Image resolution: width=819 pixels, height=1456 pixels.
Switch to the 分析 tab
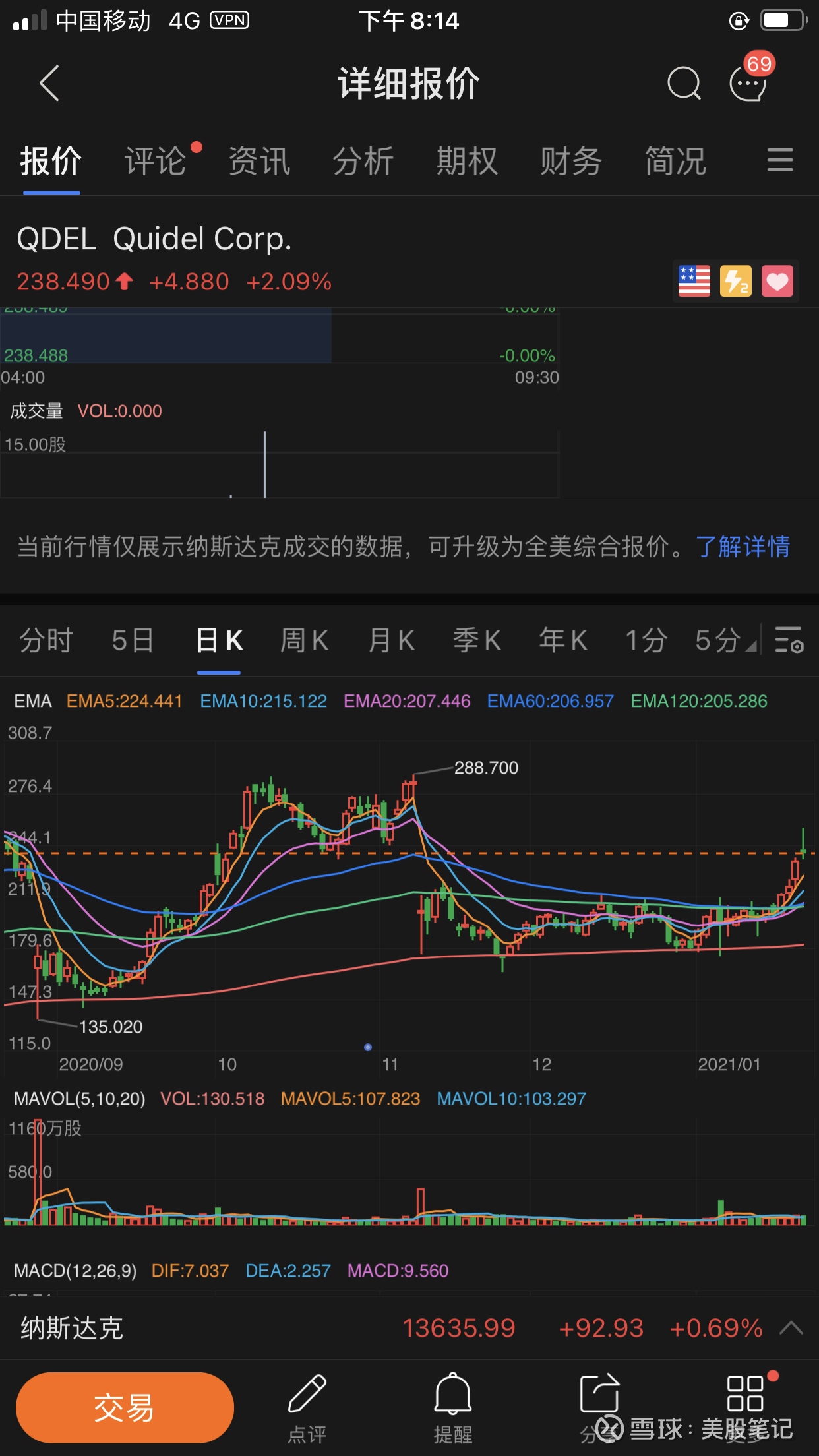click(x=363, y=161)
